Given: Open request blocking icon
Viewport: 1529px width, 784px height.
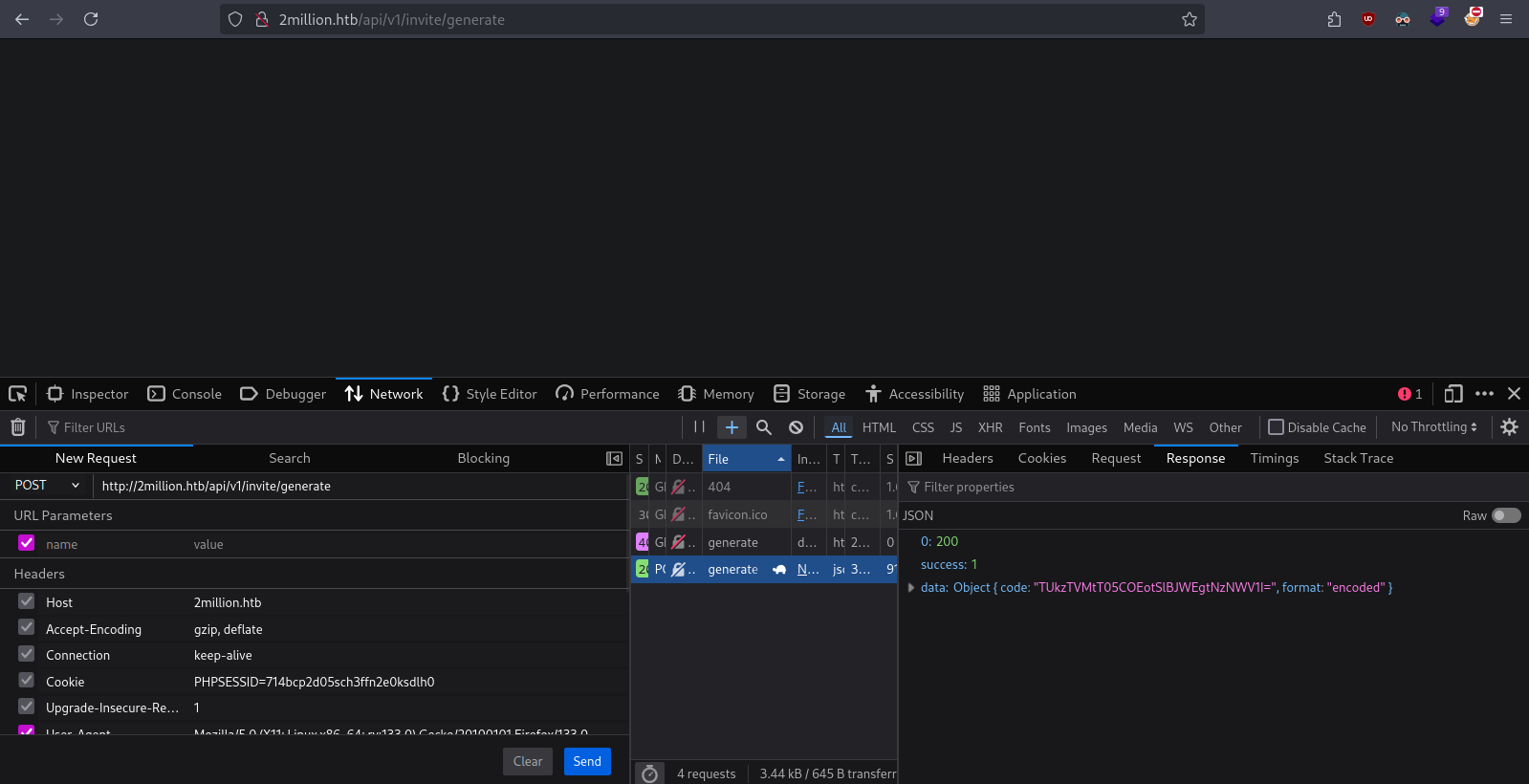Looking at the screenshot, I should (x=796, y=427).
